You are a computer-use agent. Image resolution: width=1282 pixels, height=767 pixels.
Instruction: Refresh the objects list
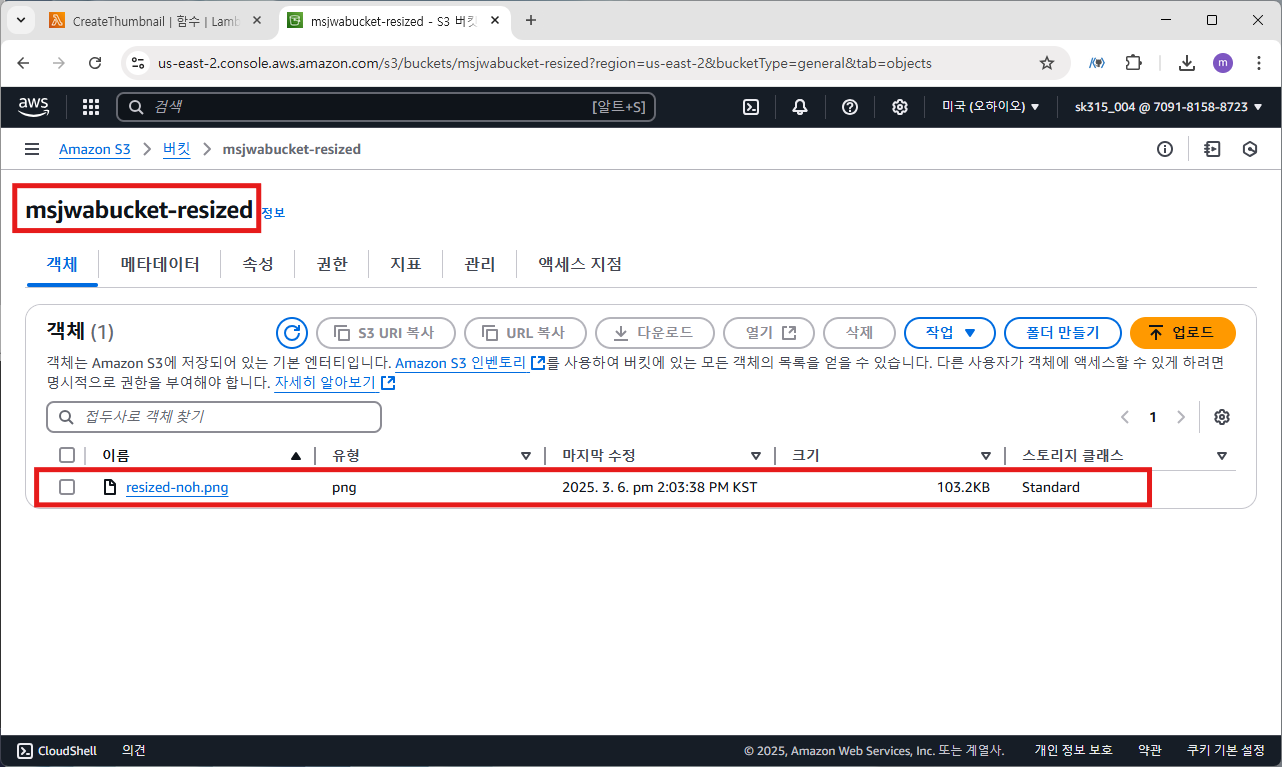[x=291, y=333]
